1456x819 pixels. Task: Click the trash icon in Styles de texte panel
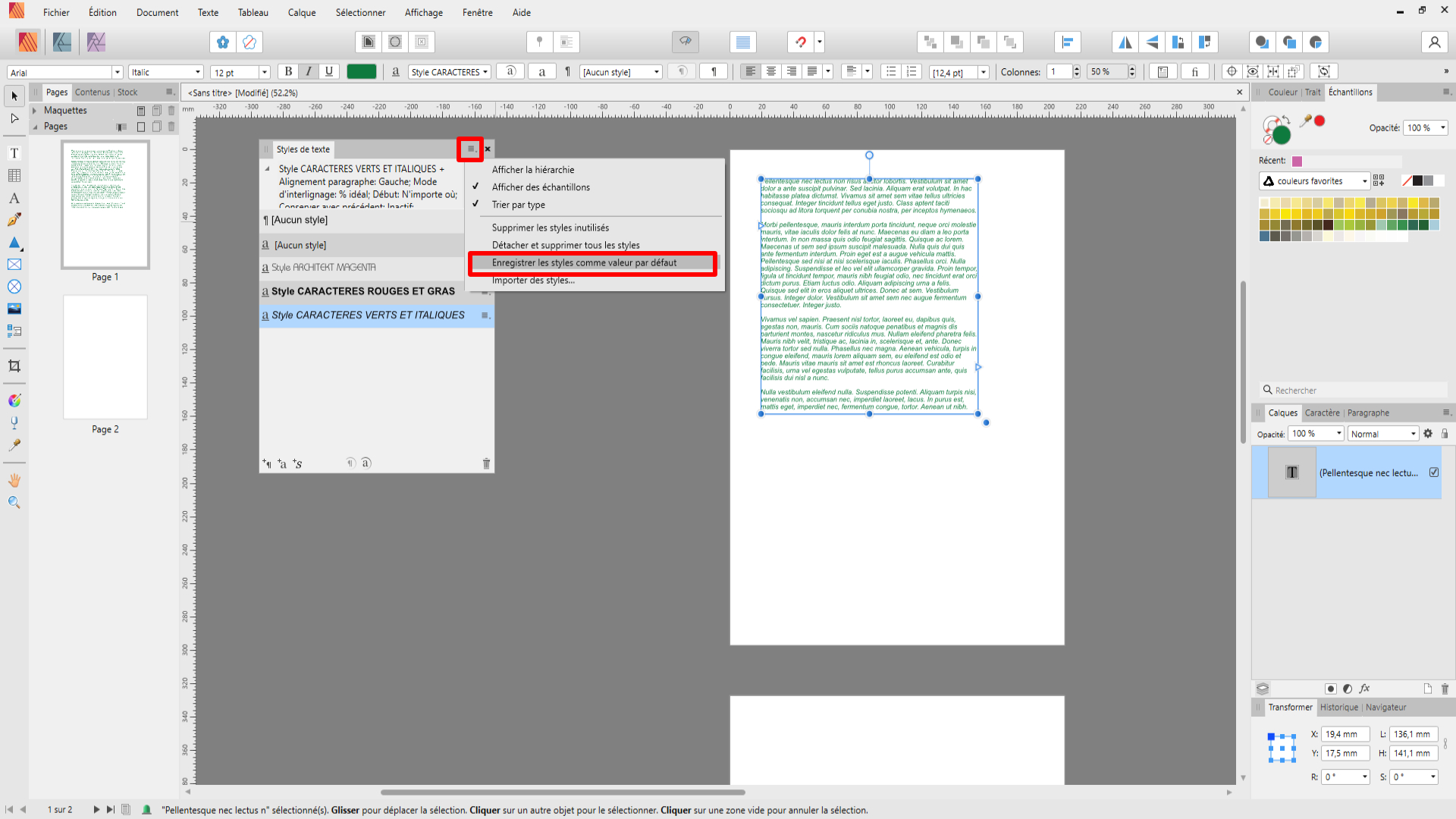(x=486, y=463)
